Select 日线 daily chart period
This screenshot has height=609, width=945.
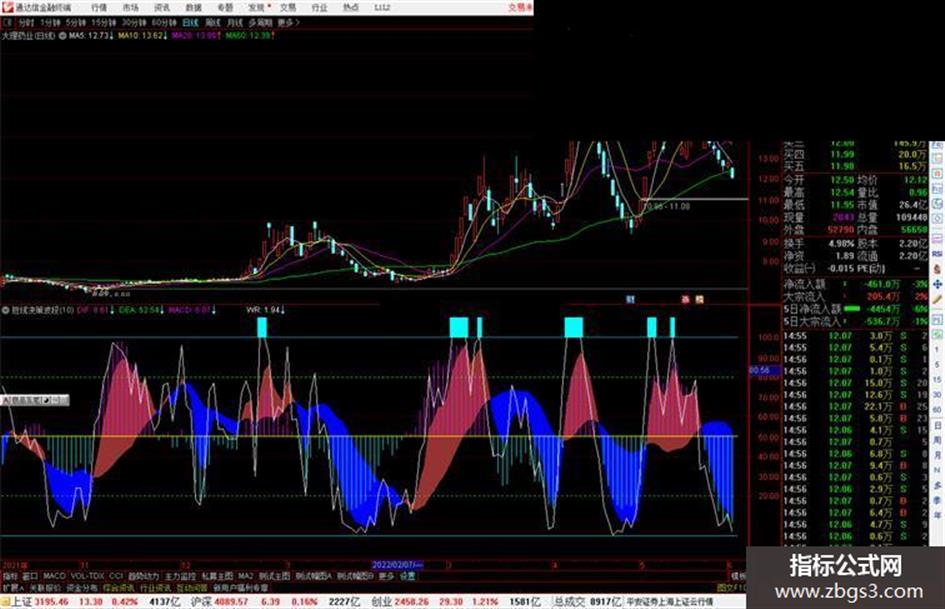pyautogui.click(x=190, y=22)
